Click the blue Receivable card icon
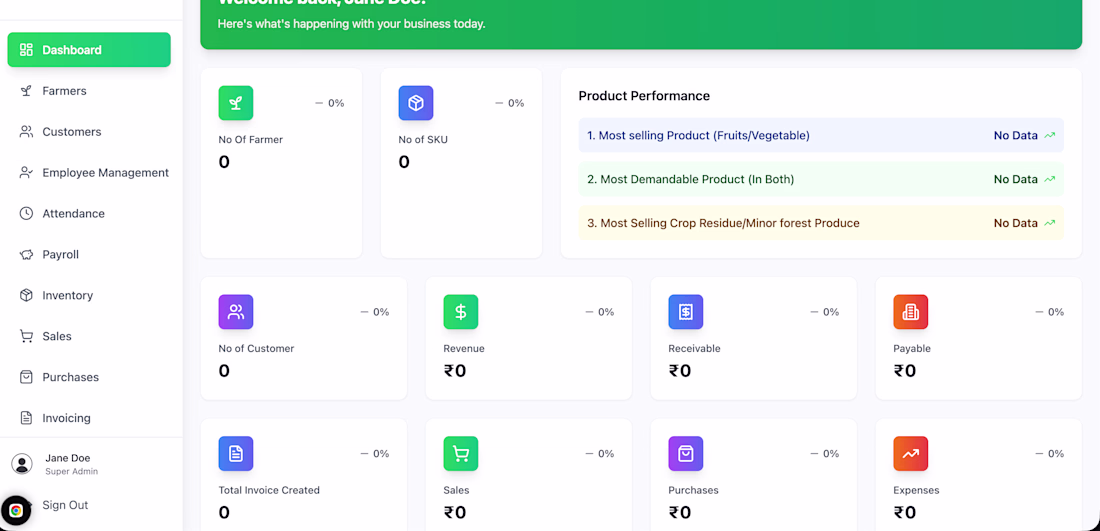The height and width of the screenshot is (531, 1100). (x=686, y=312)
